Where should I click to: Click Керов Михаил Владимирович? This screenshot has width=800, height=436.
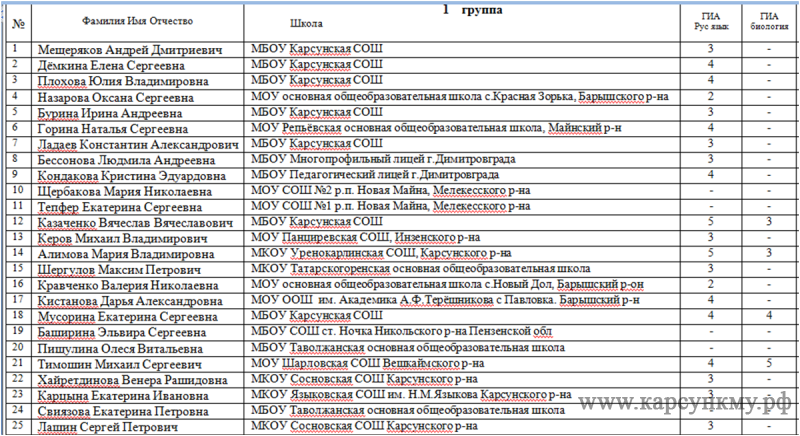(x=122, y=239)
